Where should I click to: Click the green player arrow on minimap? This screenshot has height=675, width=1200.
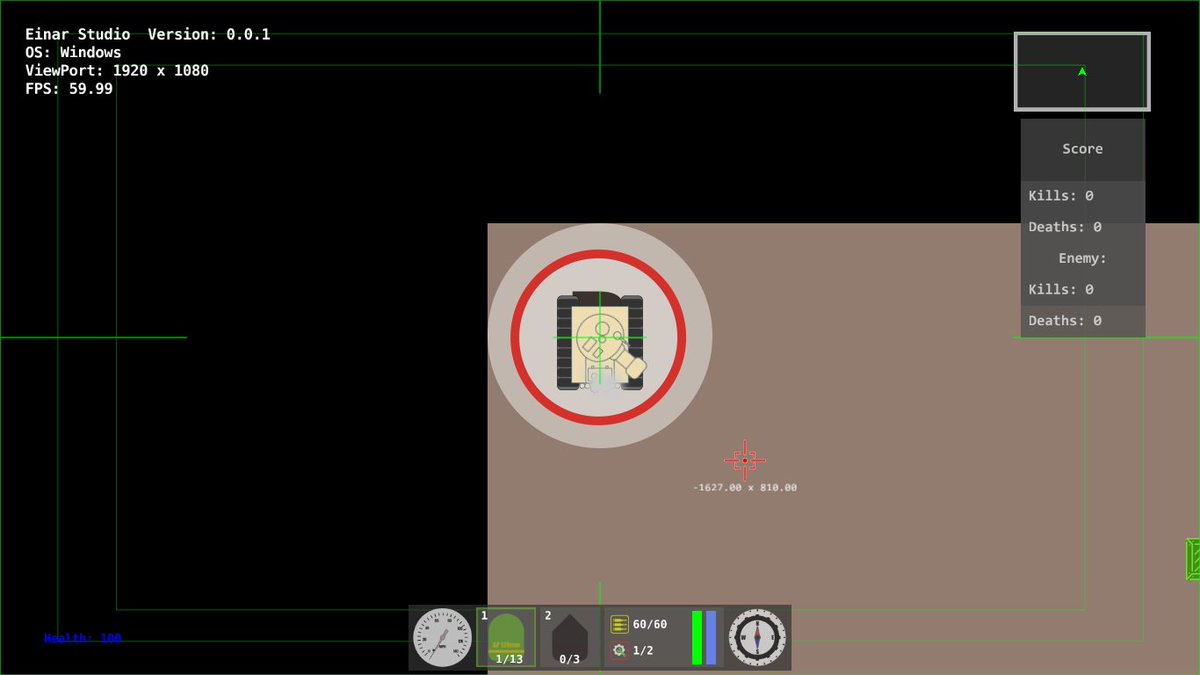[1082, 71]
